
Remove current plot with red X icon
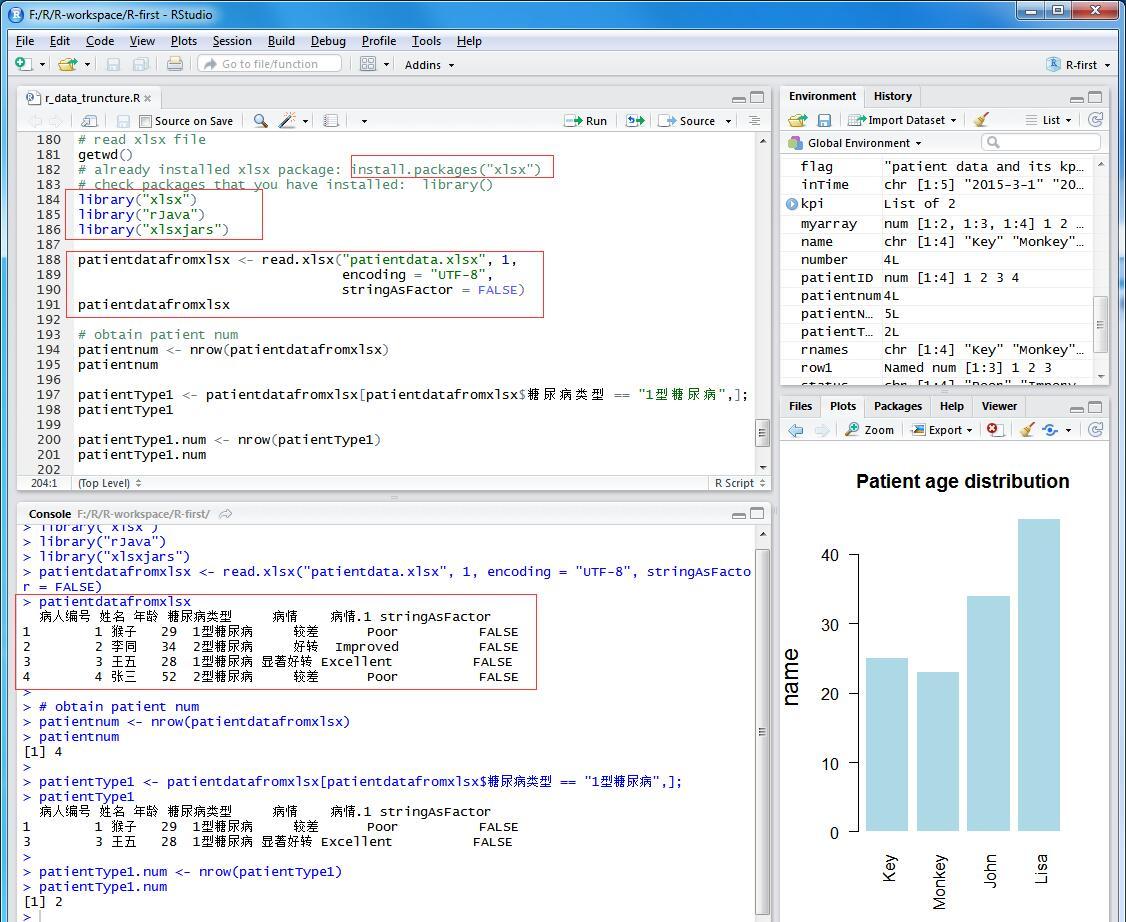(993, 430)
